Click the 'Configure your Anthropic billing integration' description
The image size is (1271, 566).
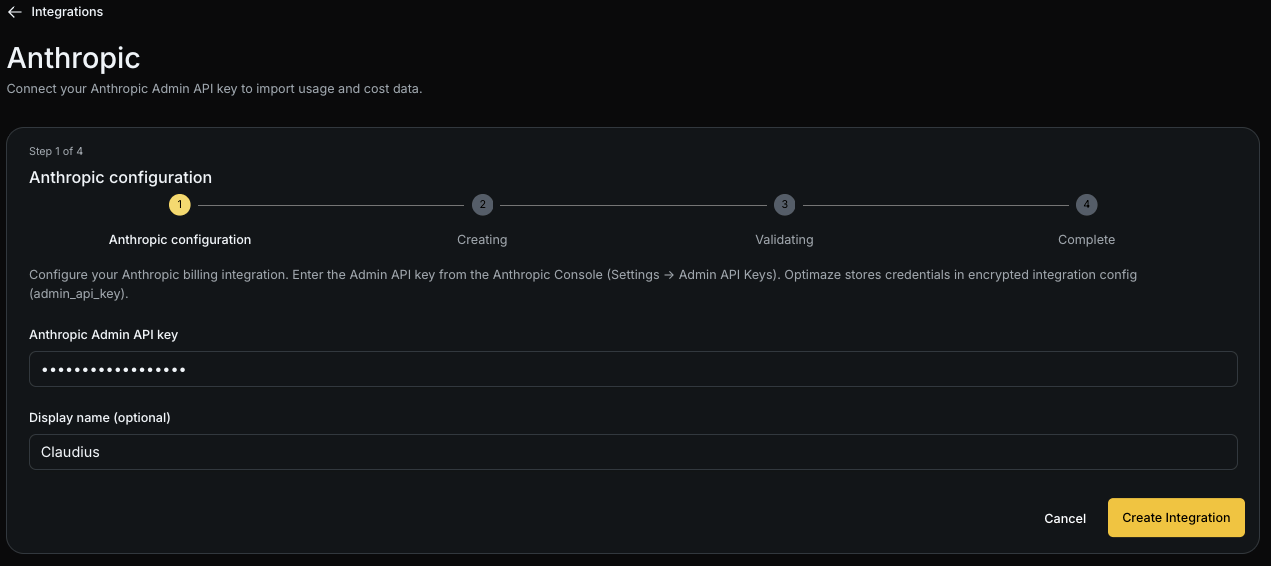pyautogui.click(x=583, y=284)
